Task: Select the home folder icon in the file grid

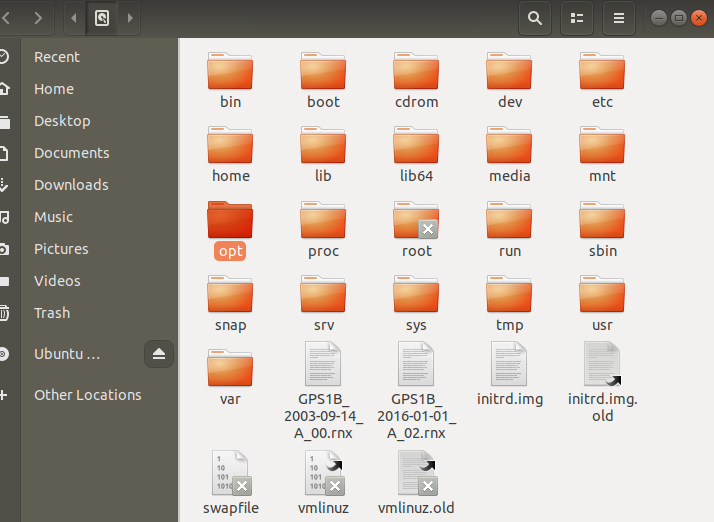Action: tap(230, 145)
